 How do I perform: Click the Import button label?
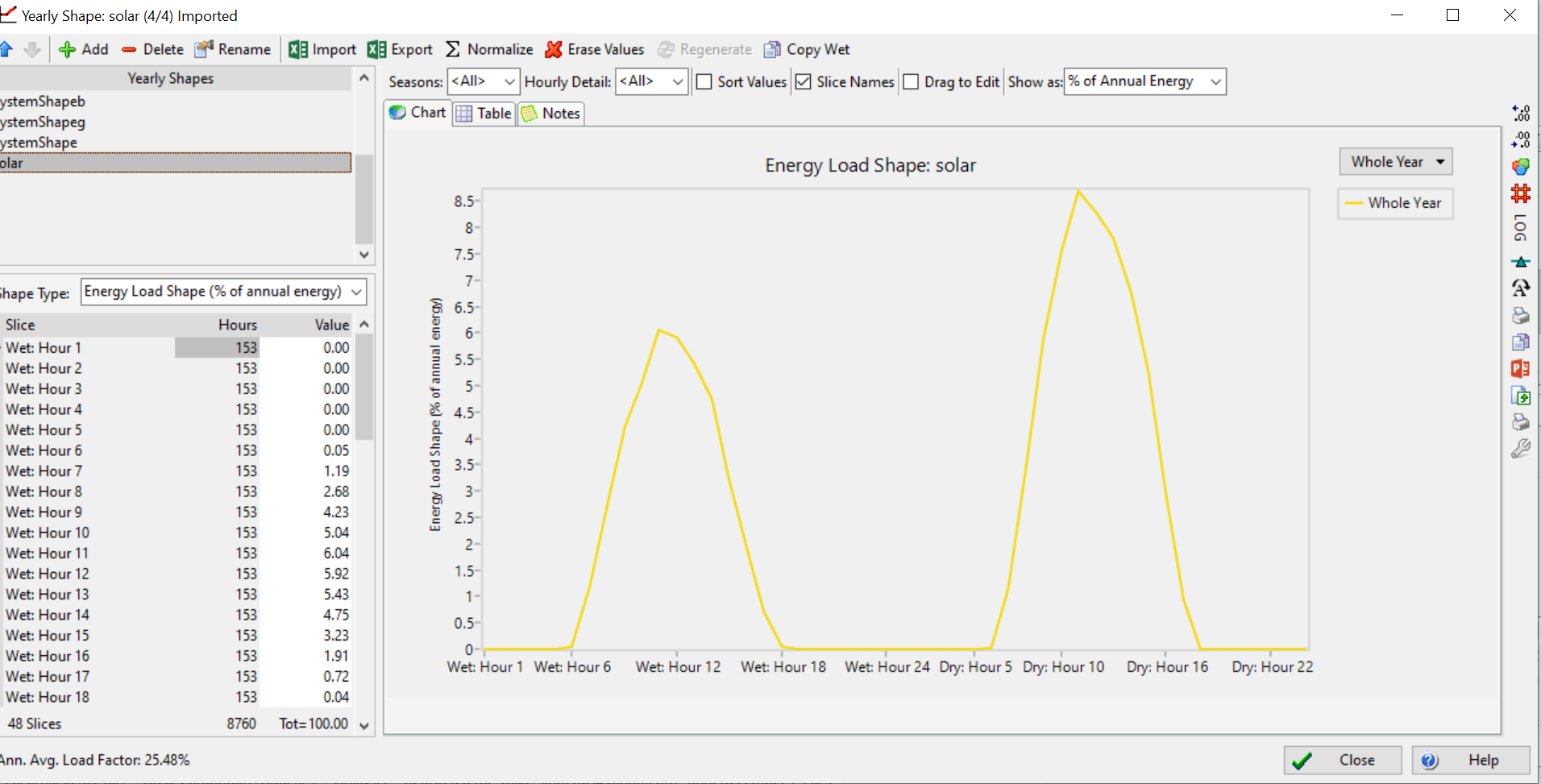pos(334,50)
